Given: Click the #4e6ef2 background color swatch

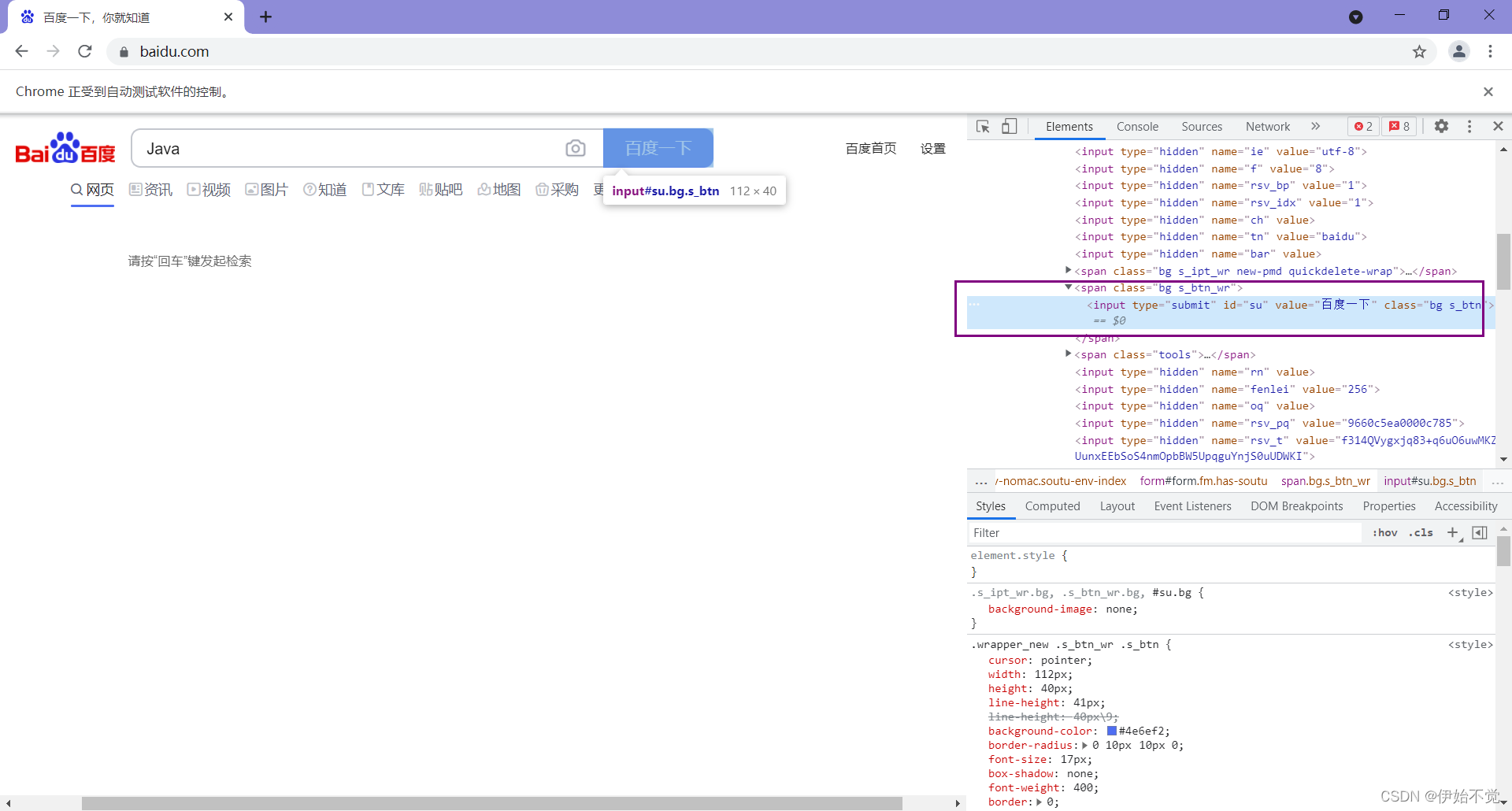Looking at the screenshot, I should click(x=1112, y=731).
